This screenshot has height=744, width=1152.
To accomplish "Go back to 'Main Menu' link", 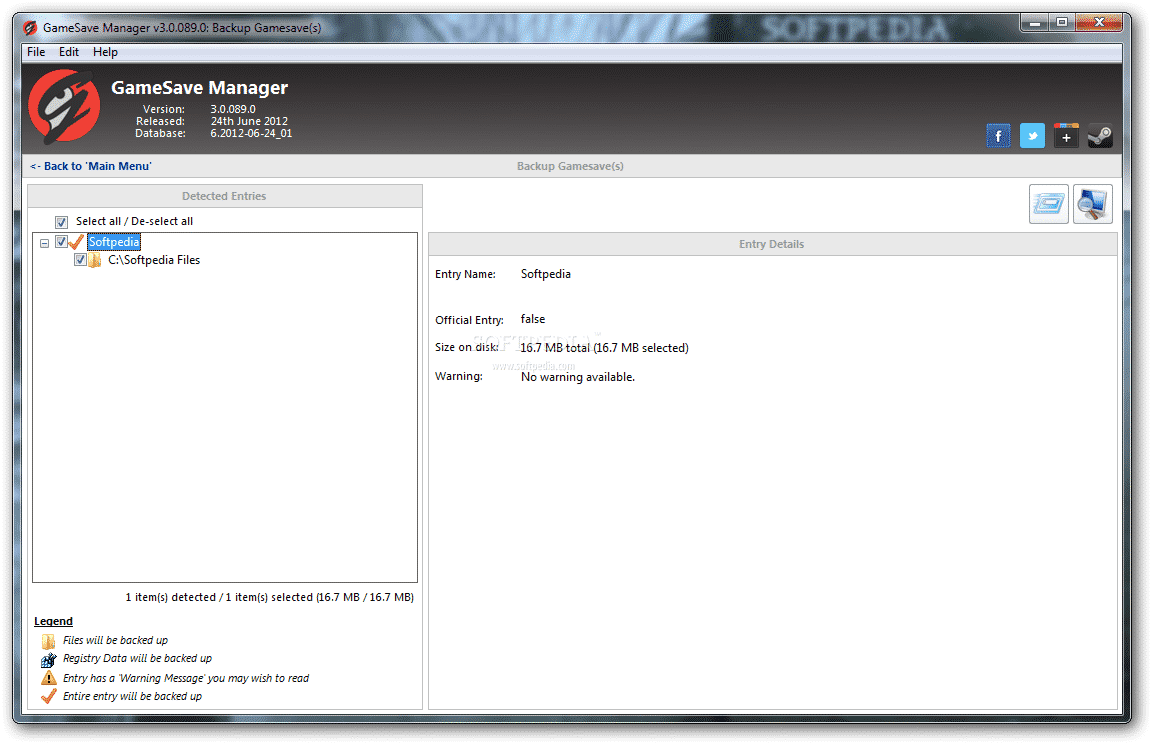I will point(91,166).
